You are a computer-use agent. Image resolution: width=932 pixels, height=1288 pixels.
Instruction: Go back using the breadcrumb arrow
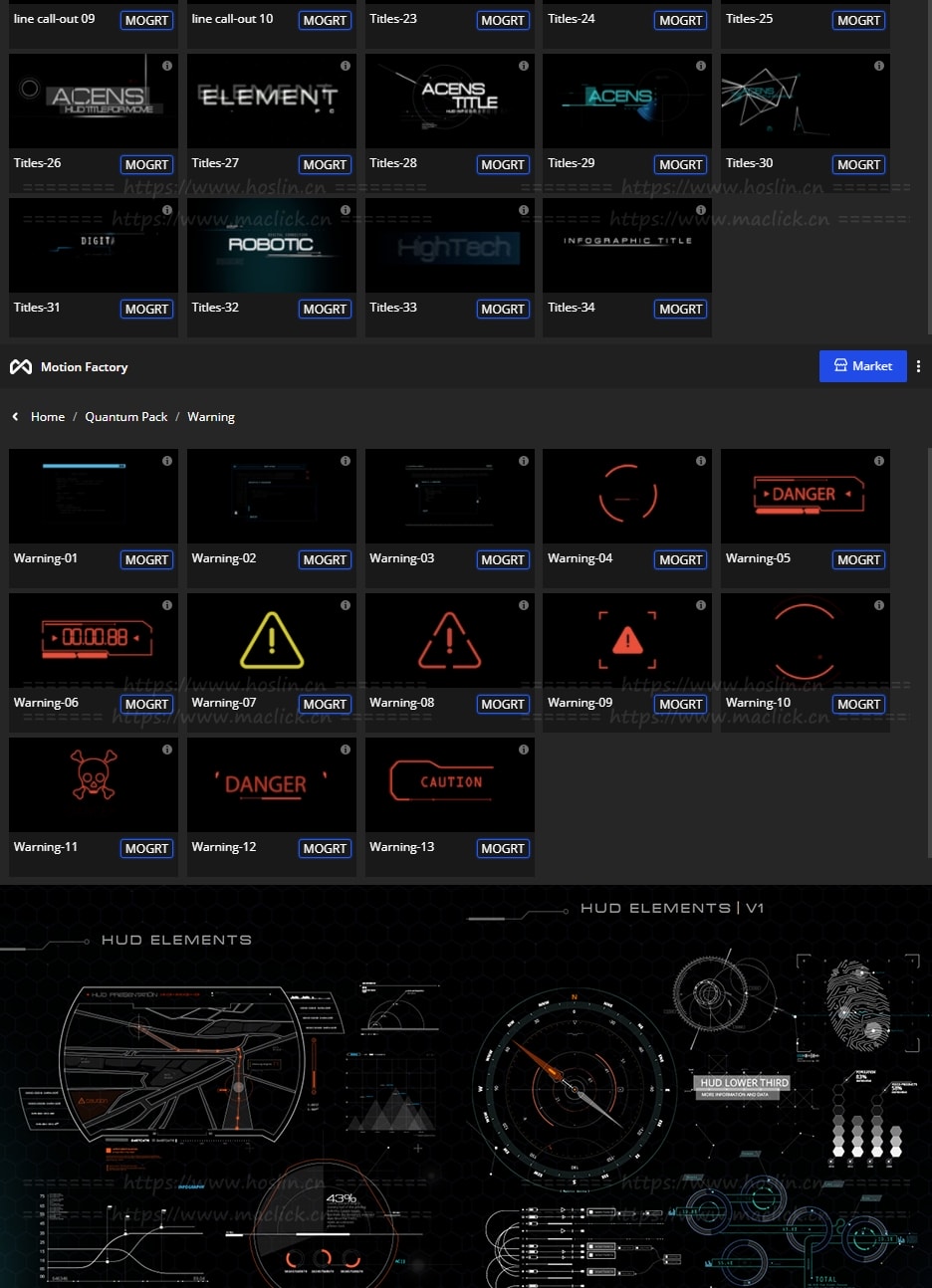click(x=15, y=417)
